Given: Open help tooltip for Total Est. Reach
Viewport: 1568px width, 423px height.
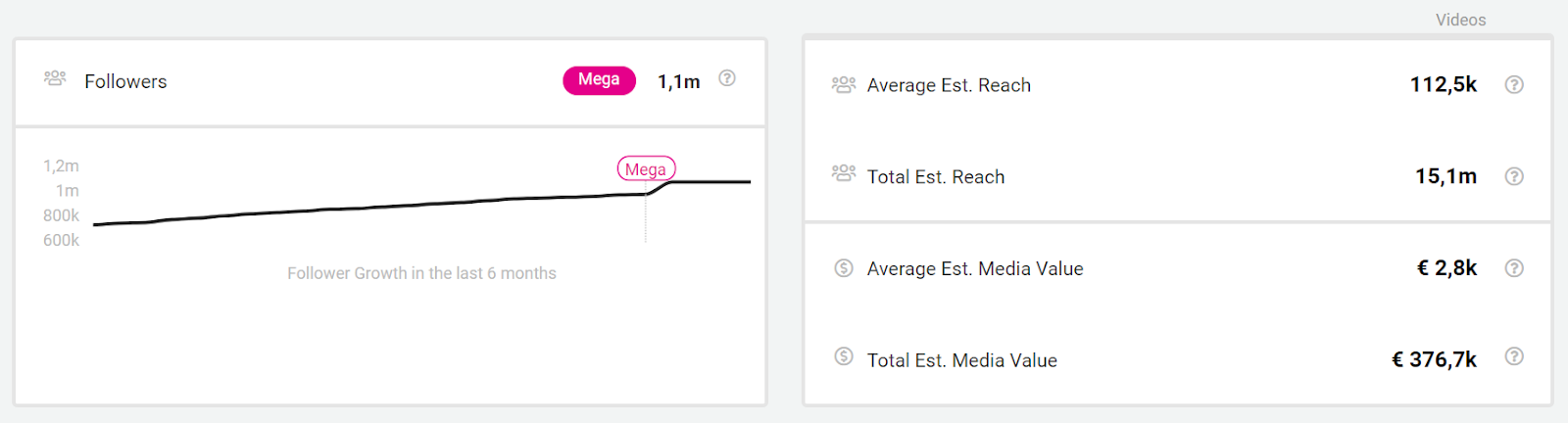Looking at the screenshot, I should [1514, 176].
